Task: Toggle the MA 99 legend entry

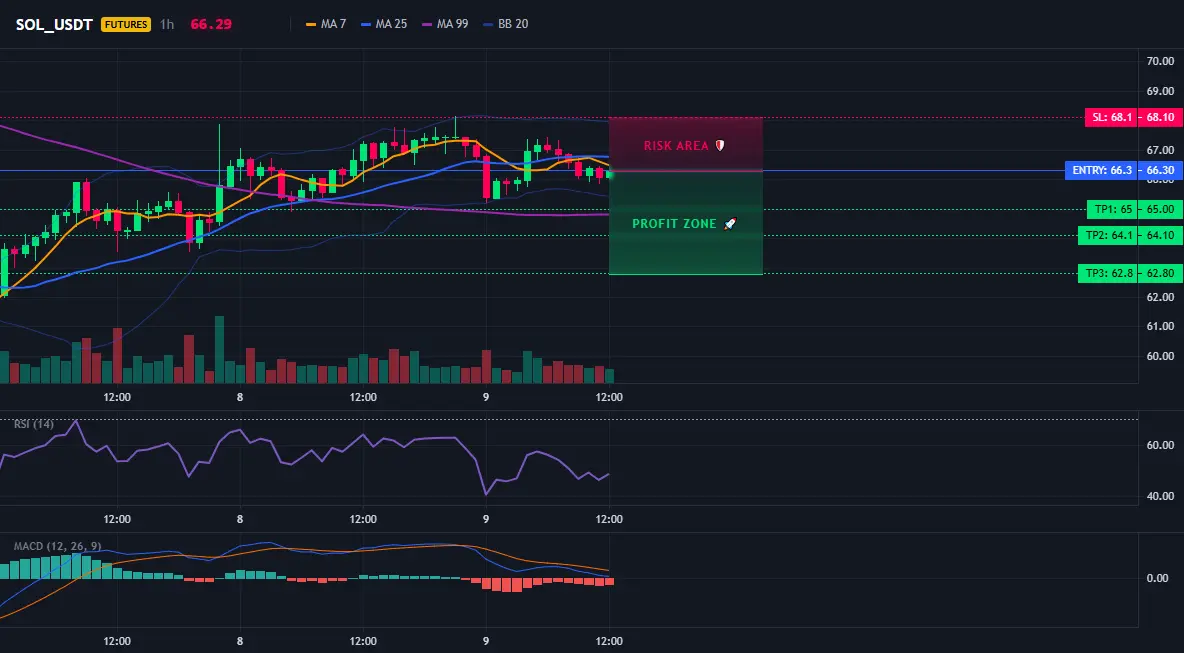Action: (445, 24)
